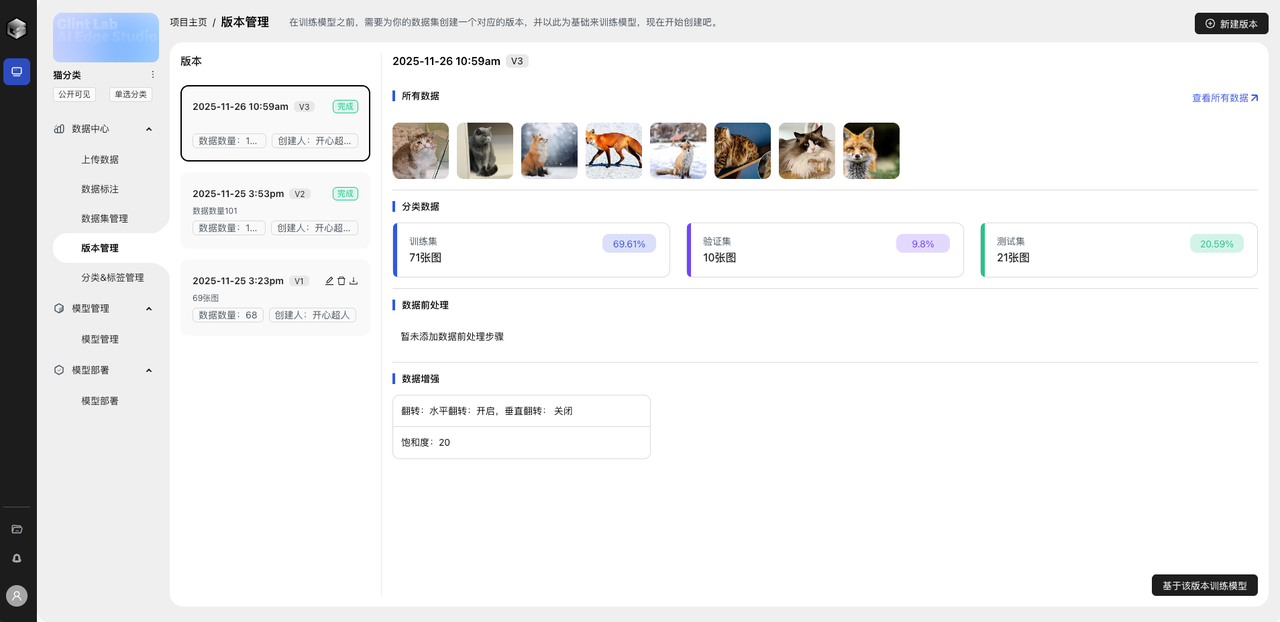Select the workspace monitor icon in sidebar
Image resolution: width=1280 pixels, height=622 pixels.
coord(16,71)
